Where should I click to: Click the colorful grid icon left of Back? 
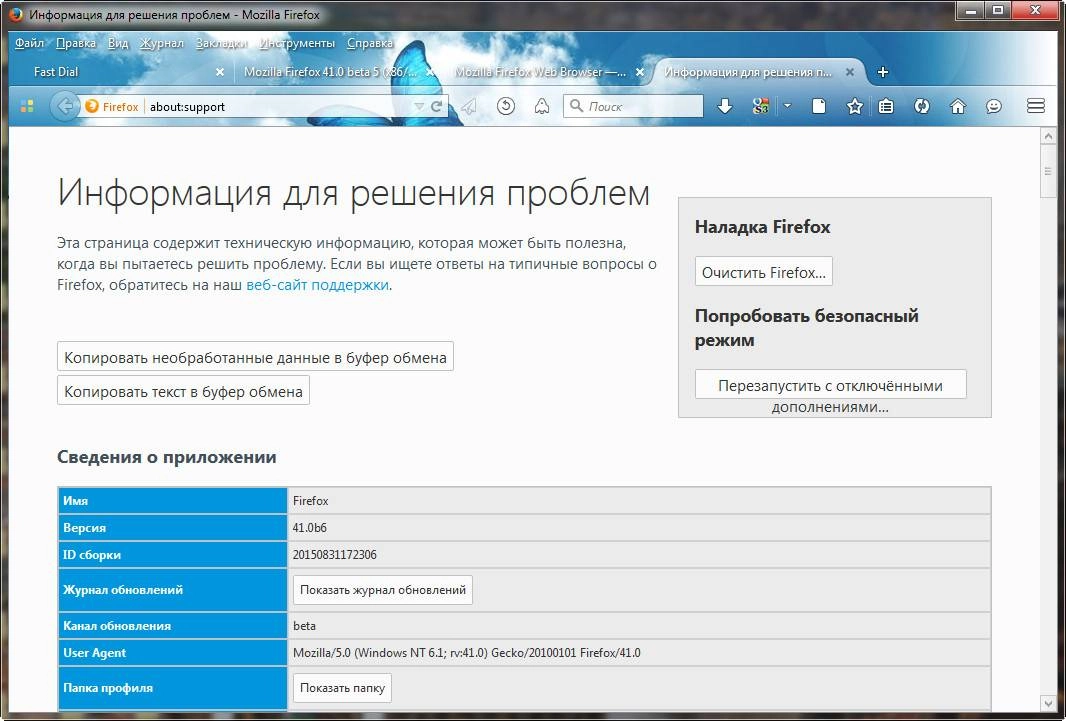click(x=27, y=106)
